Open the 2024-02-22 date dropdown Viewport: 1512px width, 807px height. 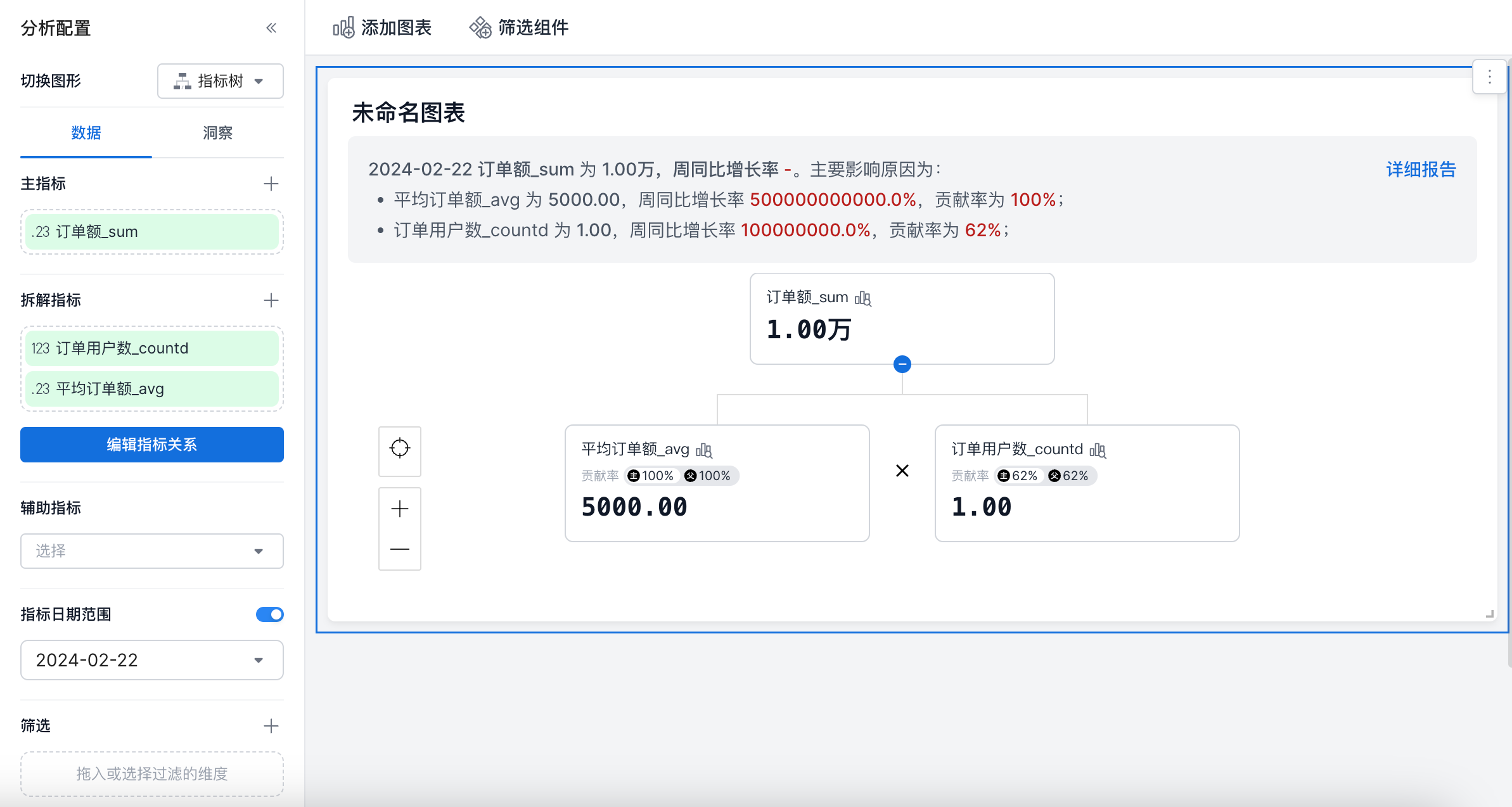tap(152, 660)
